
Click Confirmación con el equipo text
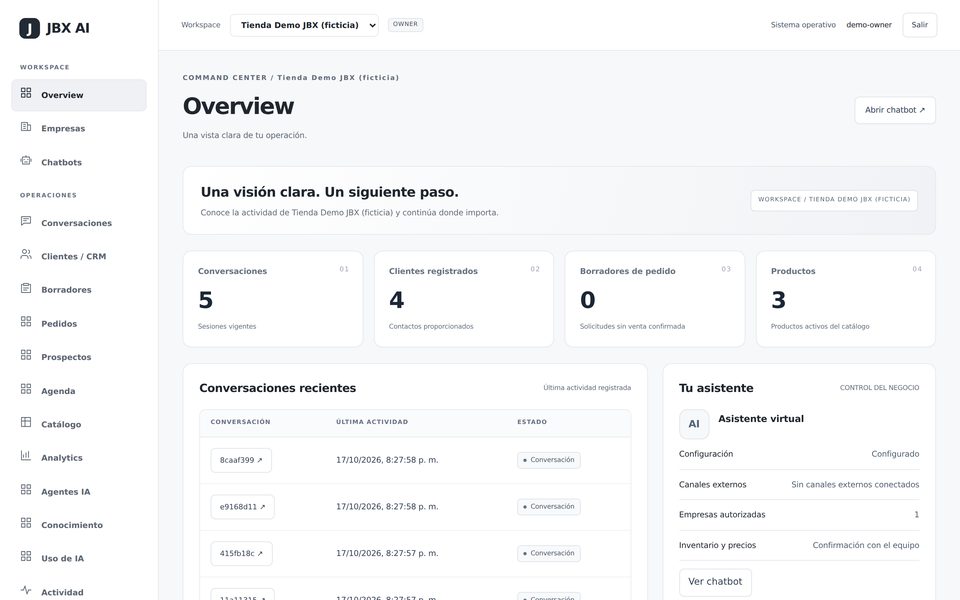[x=866, y=545]
